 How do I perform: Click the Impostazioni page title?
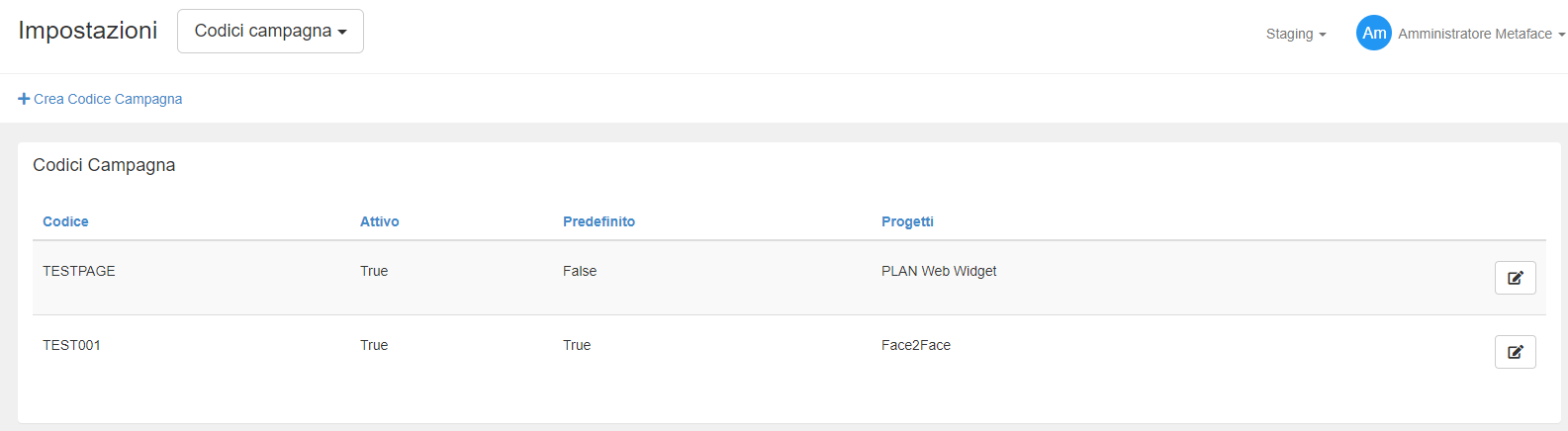(x=88, y=31)
